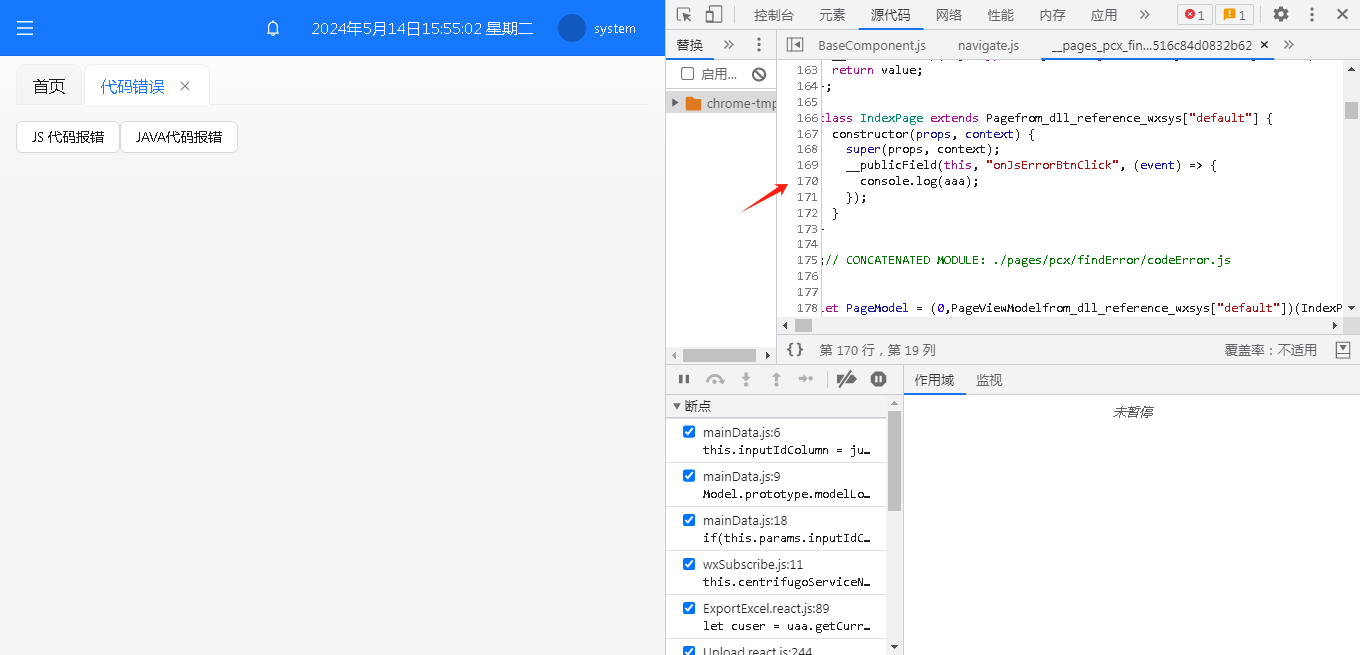Image resolution: width=1360 pixels, height=655 pixels.
Task: Click the JAVA代码报错 button
Action: (x=179, y=137)
